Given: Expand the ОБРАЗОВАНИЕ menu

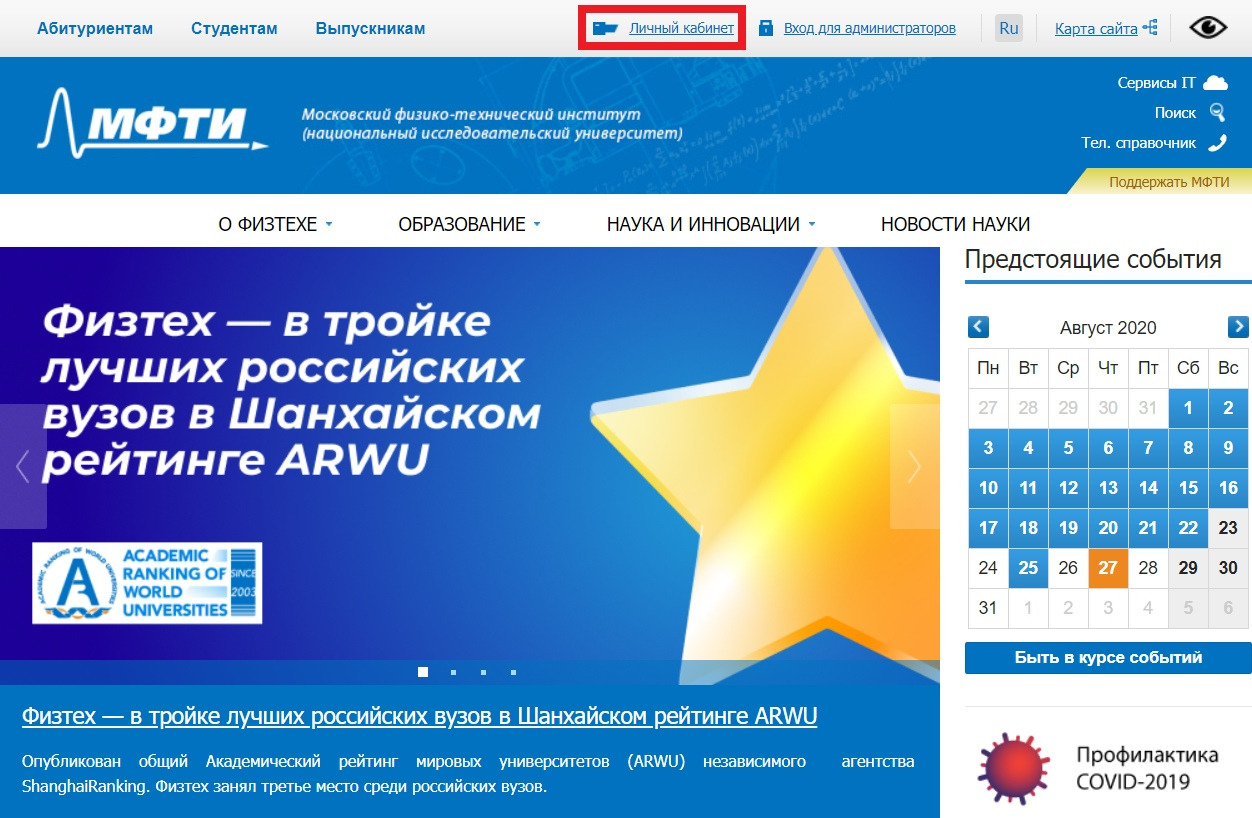Looking at the screenshot, I should click(469, 224).
